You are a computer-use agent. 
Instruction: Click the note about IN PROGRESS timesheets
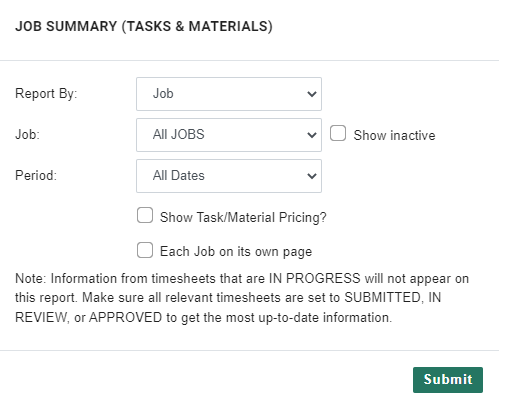[242, 298]
